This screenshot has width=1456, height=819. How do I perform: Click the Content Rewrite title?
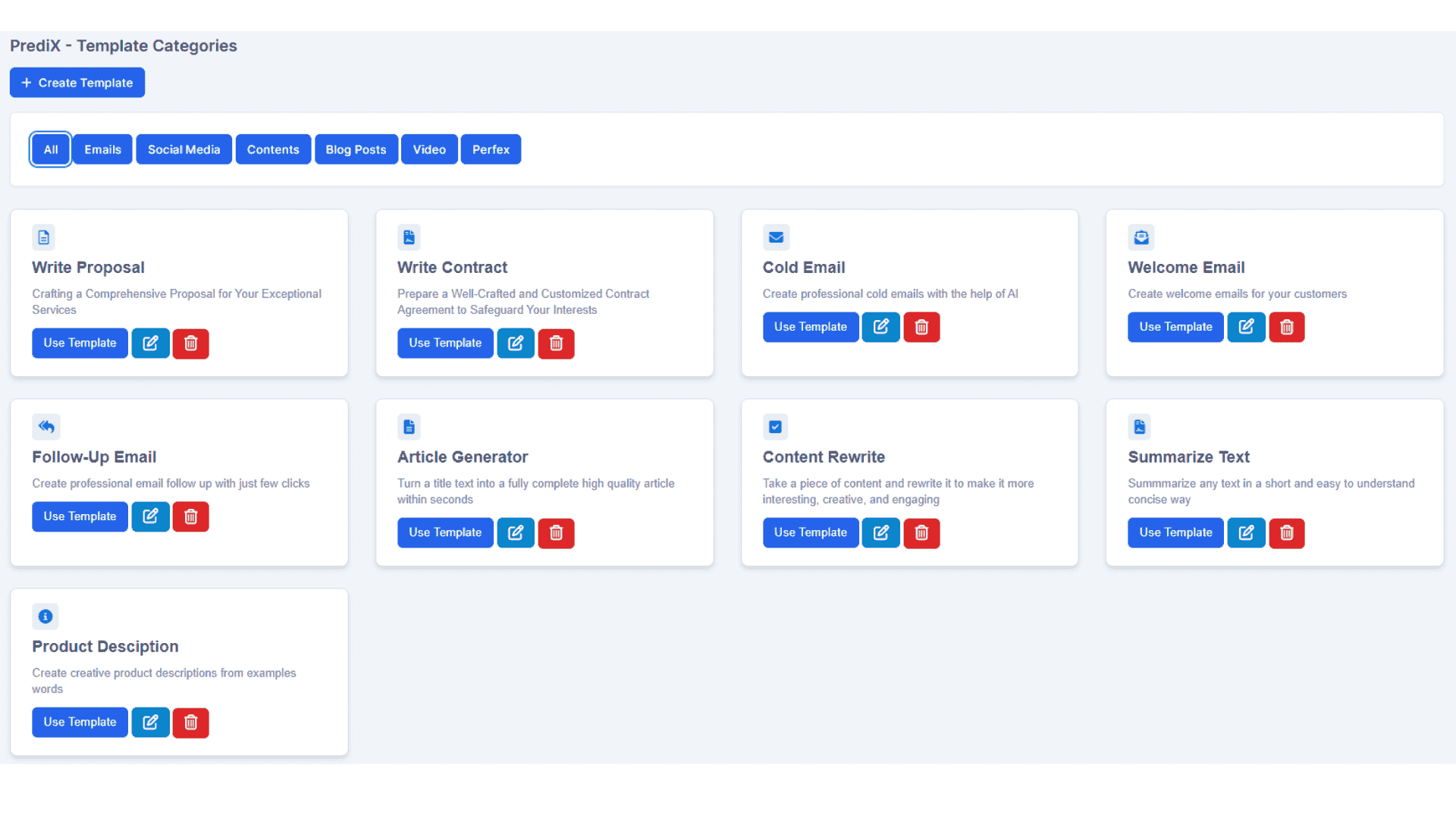point(824,457)
